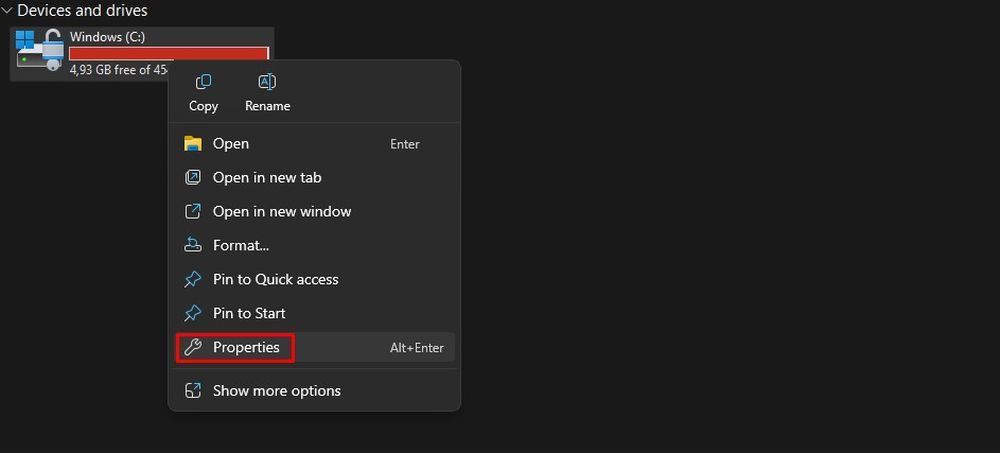1000x453 pixels.
Task: Click the pin icon for Quick access
Action: (193, 279)
